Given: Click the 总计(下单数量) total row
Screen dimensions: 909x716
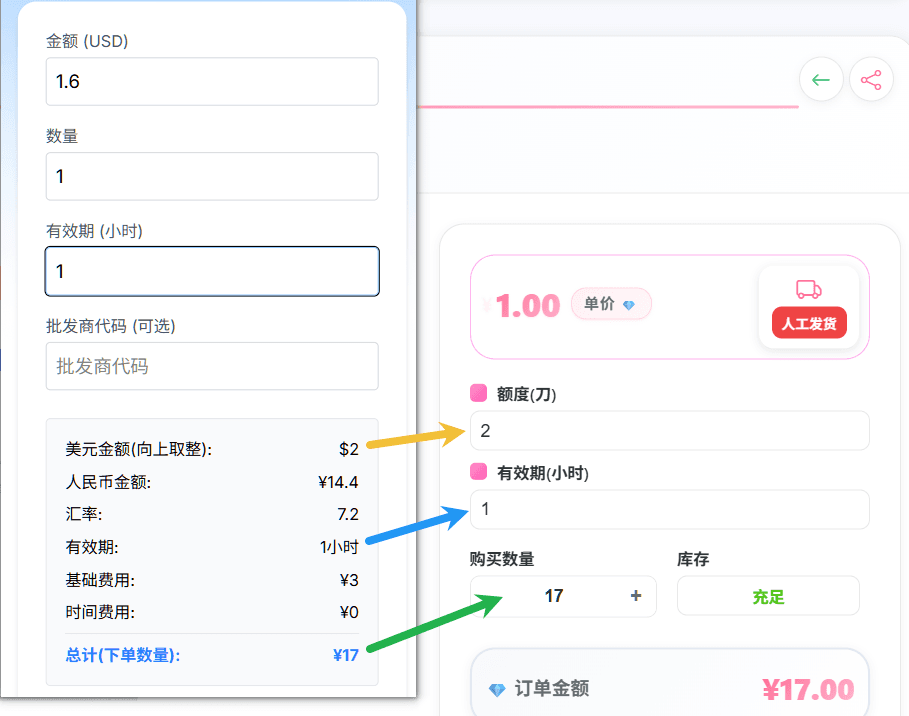Looking at the screenshot, I should [212, 656].
